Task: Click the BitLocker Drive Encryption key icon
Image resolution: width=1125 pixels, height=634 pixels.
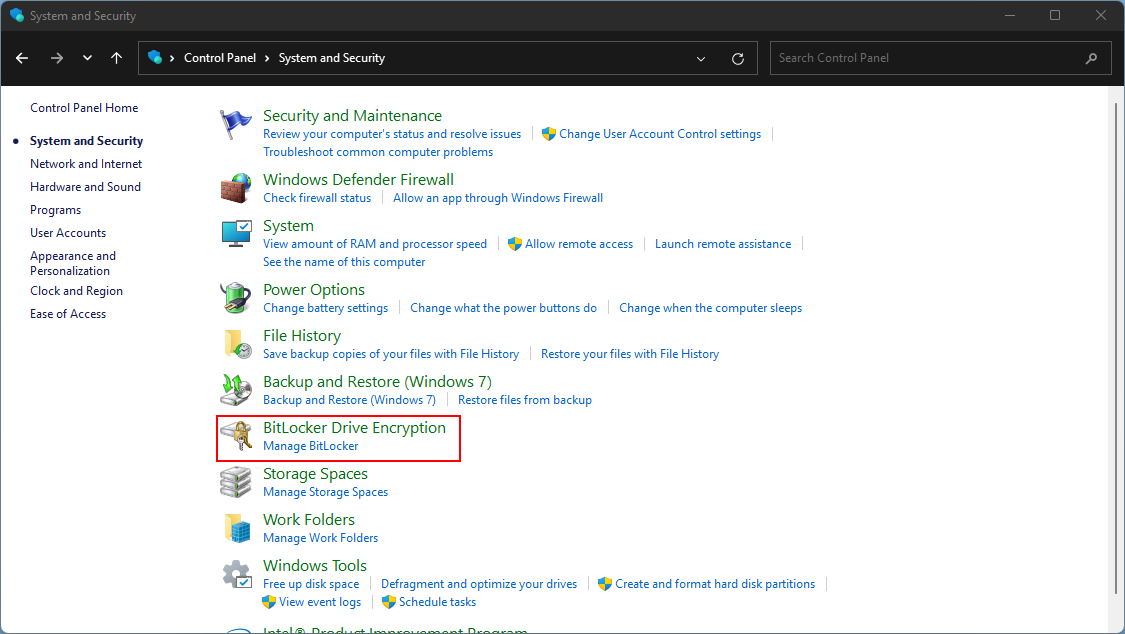Action: [235, 437]
